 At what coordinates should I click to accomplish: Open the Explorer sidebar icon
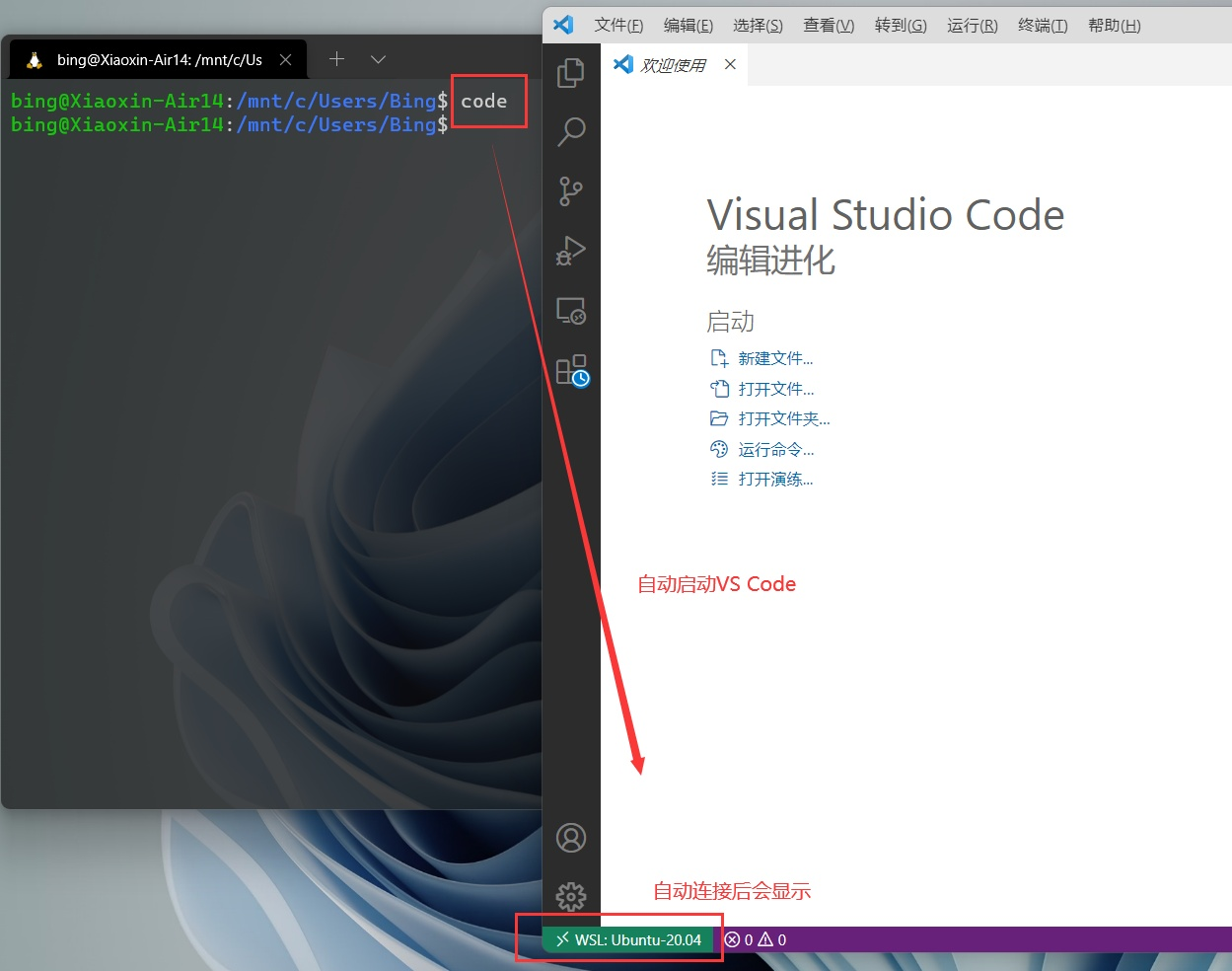click(x=571, y=73)
